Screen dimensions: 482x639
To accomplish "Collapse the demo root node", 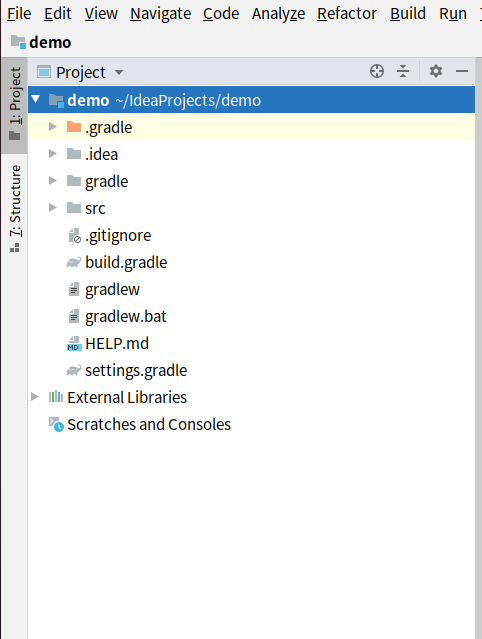I will pos(36,99).
